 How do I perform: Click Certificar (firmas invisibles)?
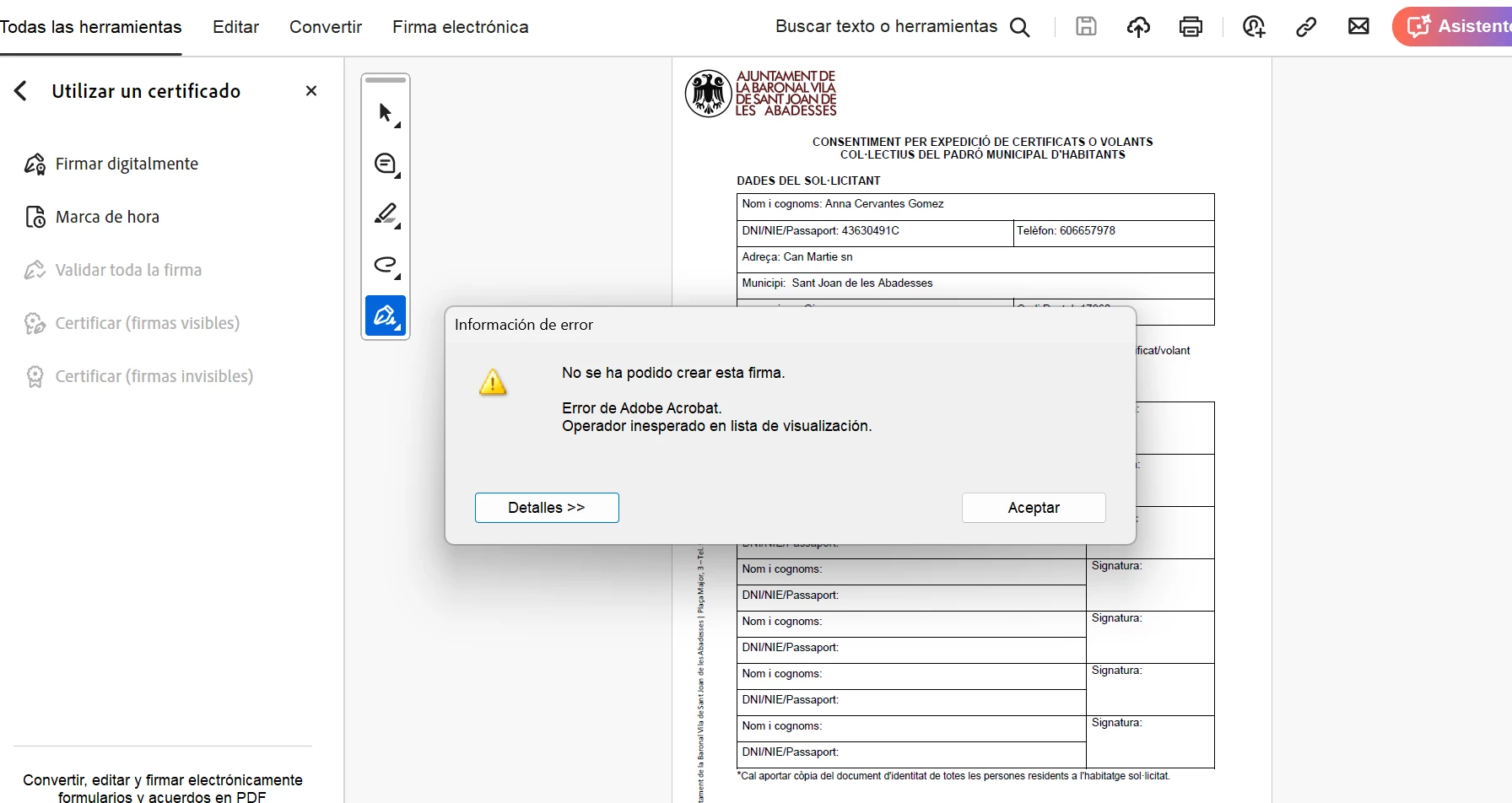pyautogui.click(x=154, y=376)
